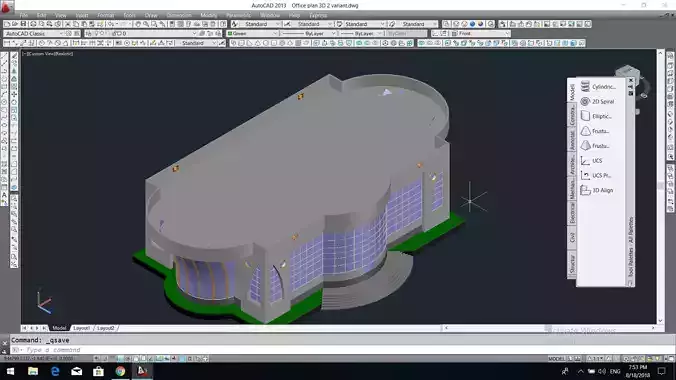Viewport: 676px width, 380px height.
Task: Open the File menu
Action: [24, 15]
